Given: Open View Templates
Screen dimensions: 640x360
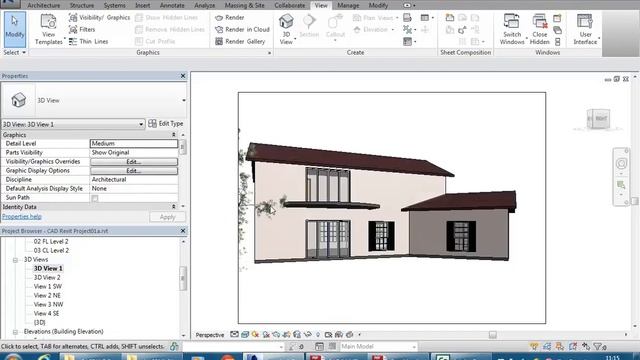Looking at the screenshot, I should [49, 29].
